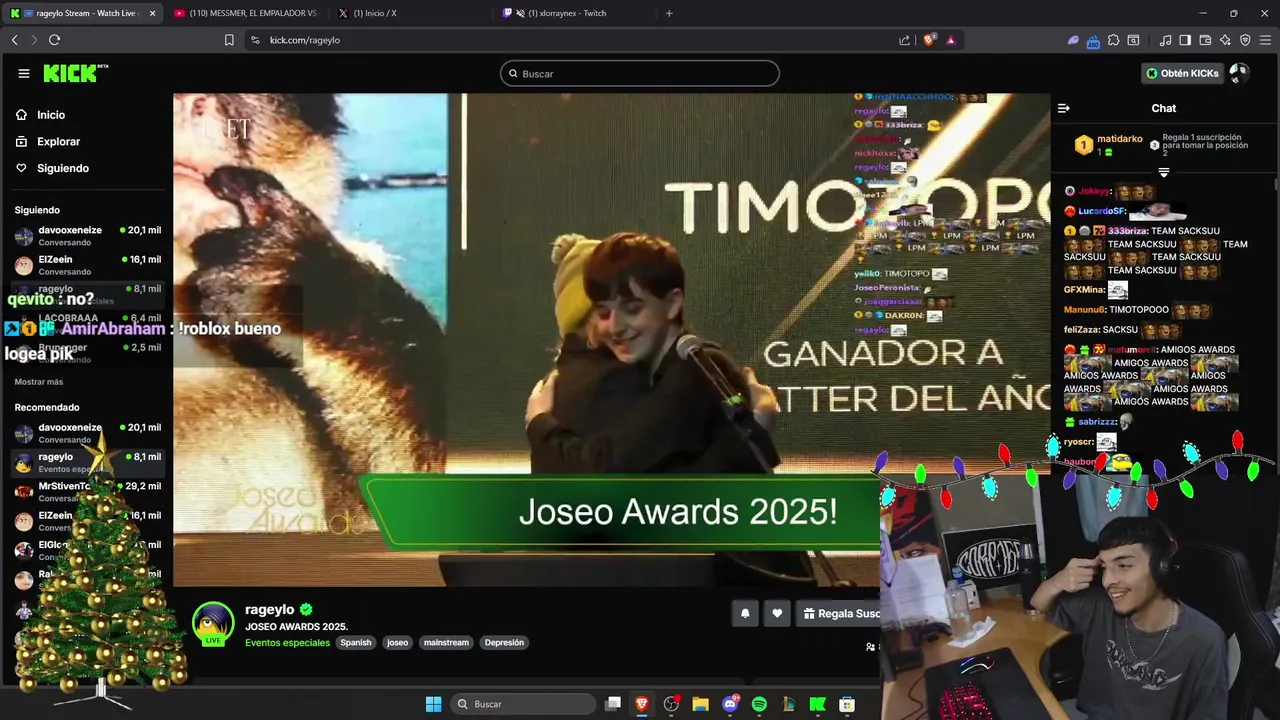This screenshot has width=1280, height=720.
Task: Bookmark this page using the bookmark icon
Action: 229,40
